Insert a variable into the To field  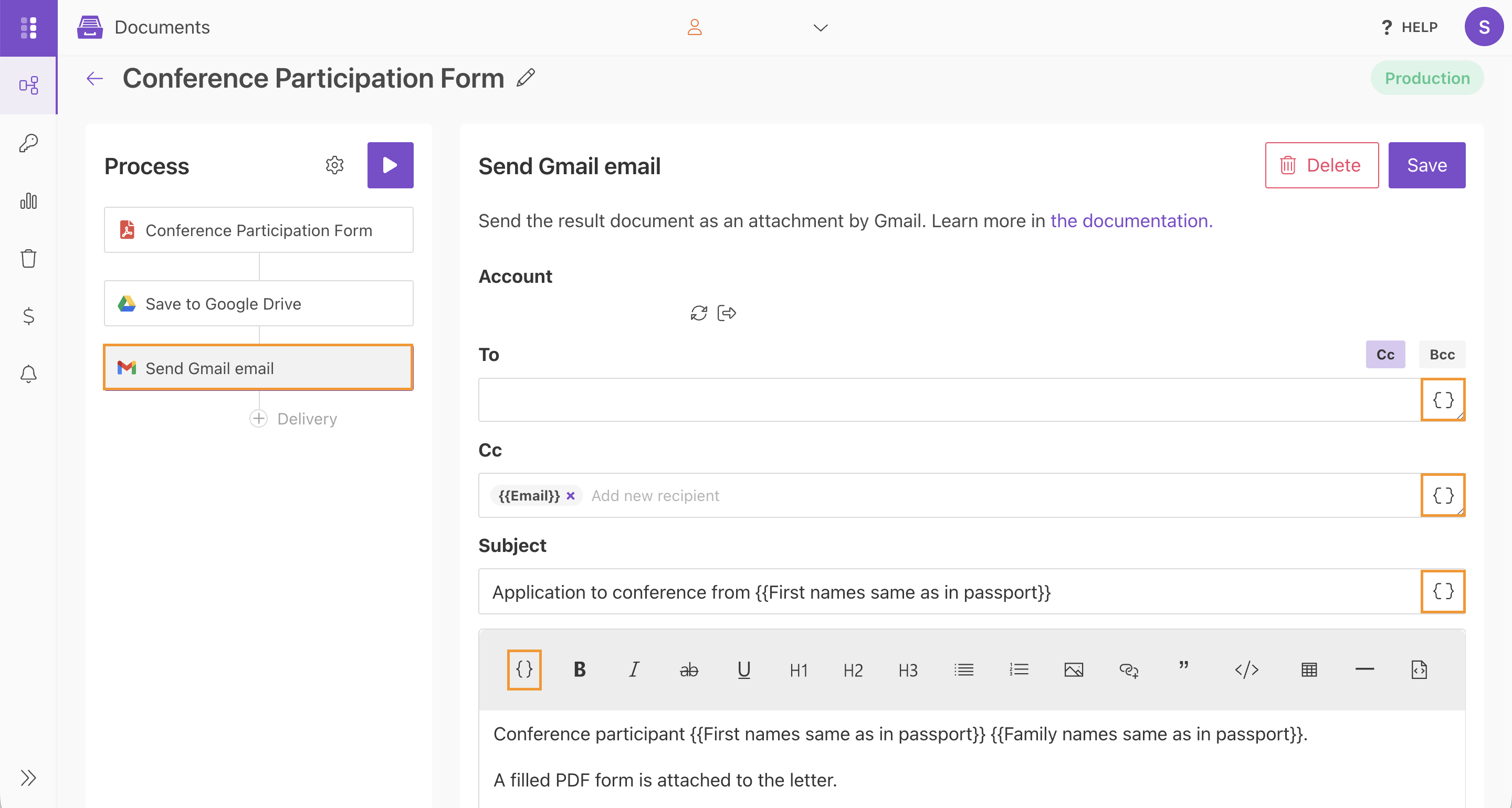(x=1443, y=400)
